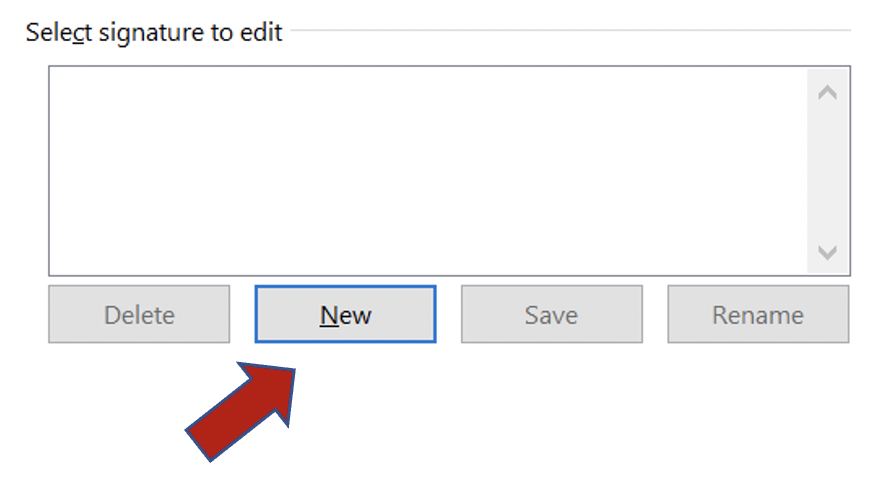
Task: Click the scroll down arrow
Action: 827,252
